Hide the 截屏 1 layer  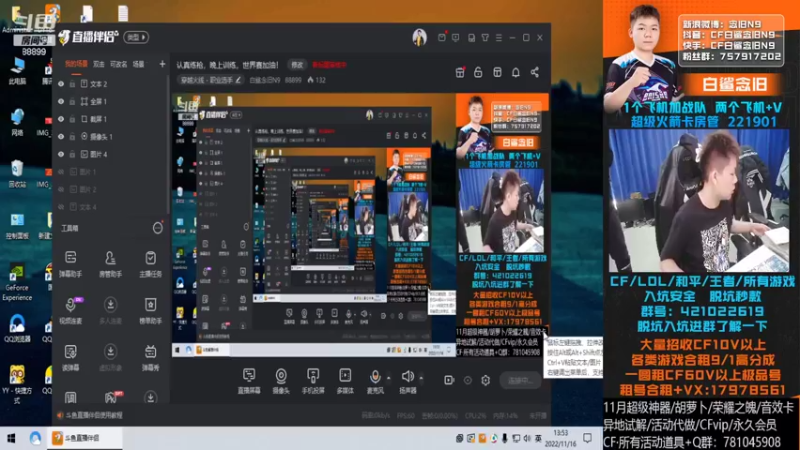pyautogui.click(x=61, y=119)
